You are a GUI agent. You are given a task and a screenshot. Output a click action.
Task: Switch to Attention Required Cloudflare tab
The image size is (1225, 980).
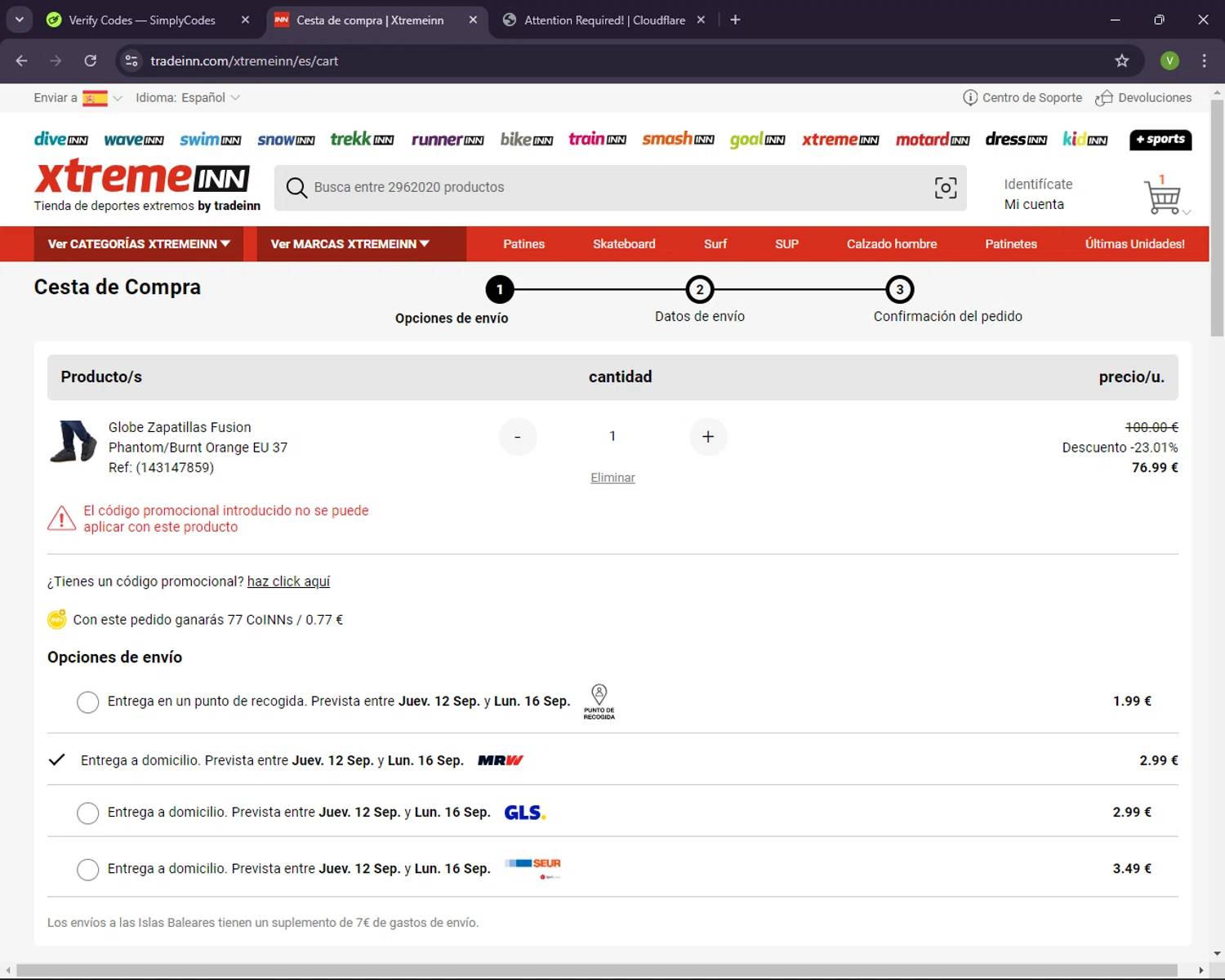coord(604,20)
